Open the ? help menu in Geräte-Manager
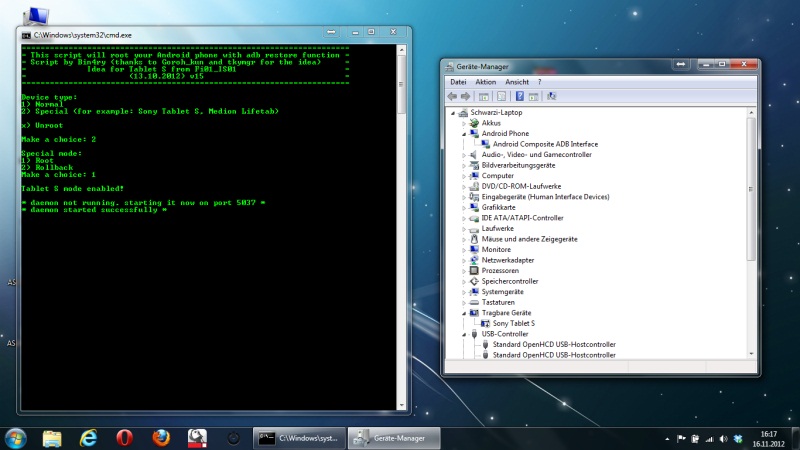Viewport: 800px width, 450px height. [539, 82]
